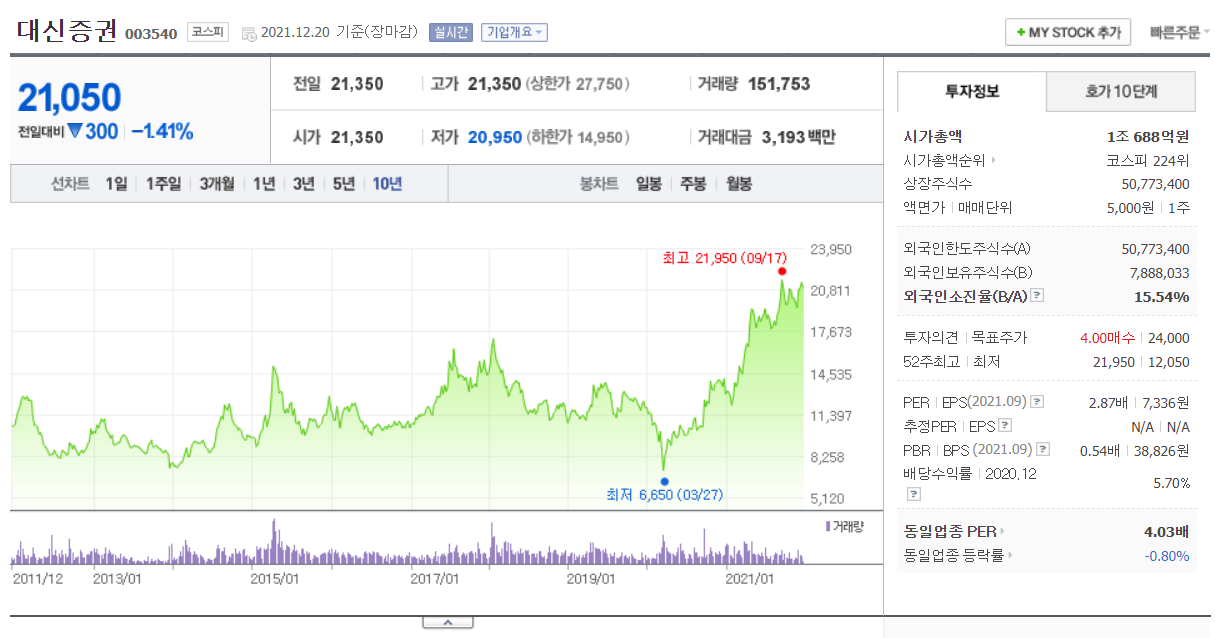
Task: Click the 4.00매수 investment opinion value
Action: coord(1109,338)
